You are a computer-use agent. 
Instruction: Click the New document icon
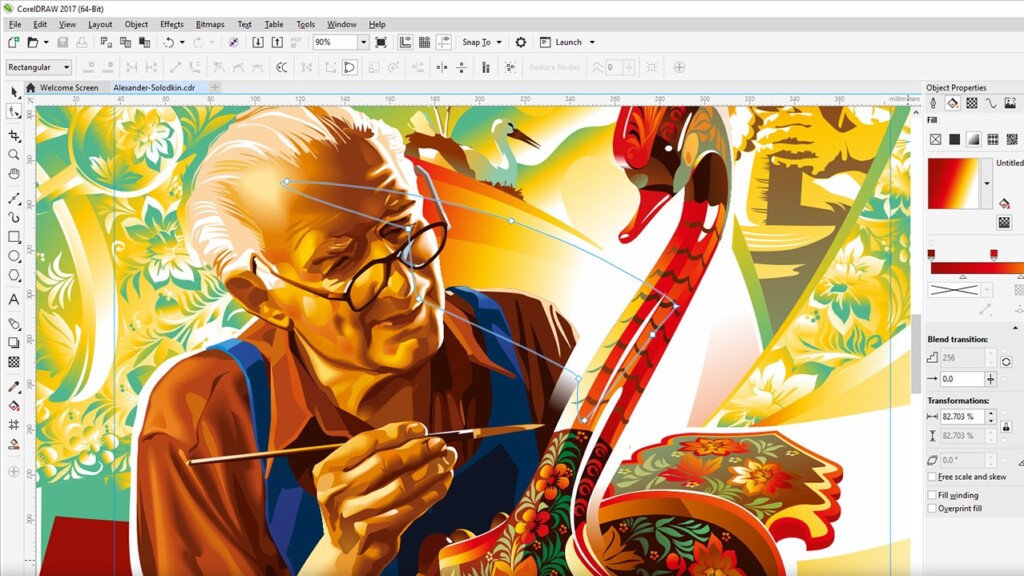13,42
